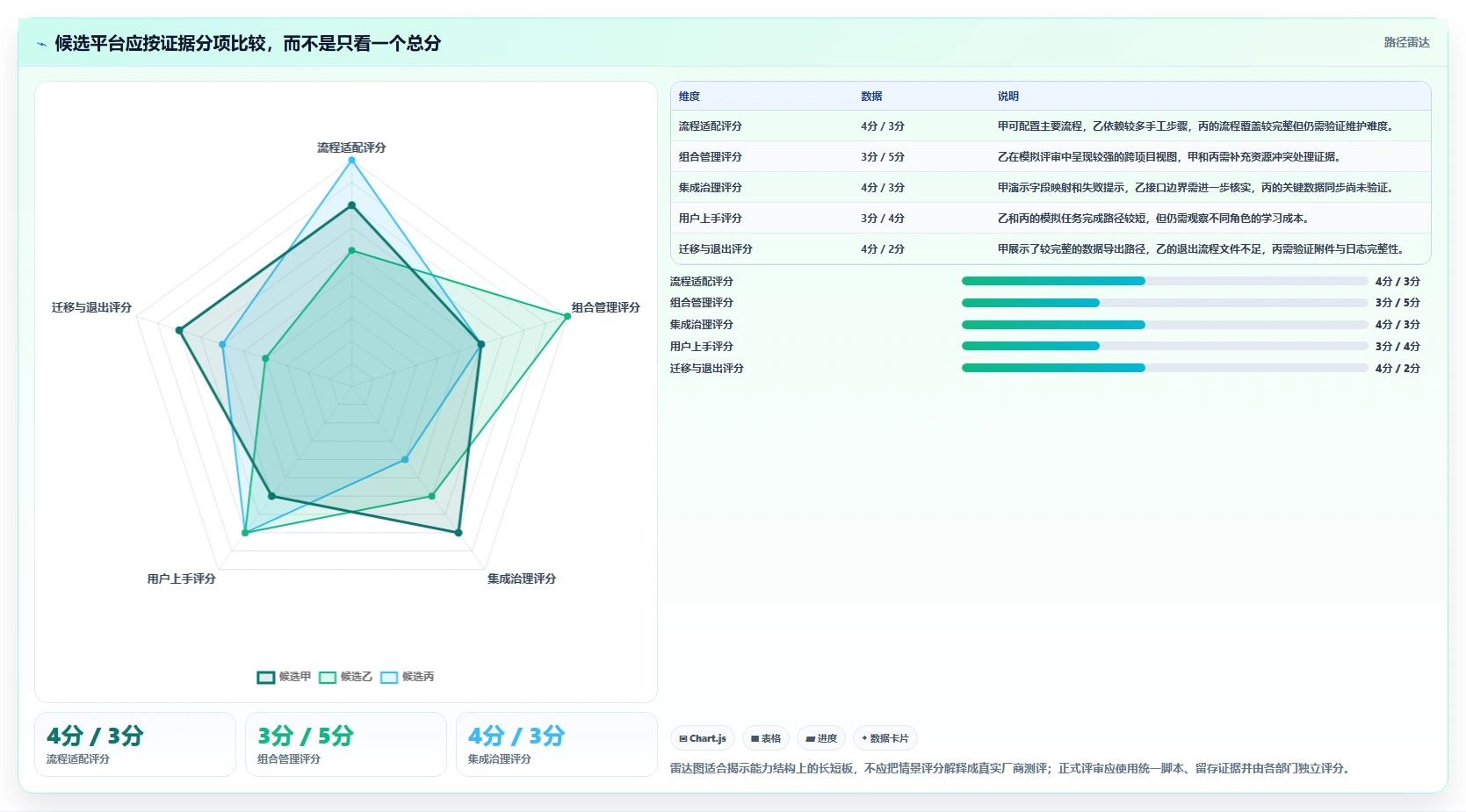Click the Chart.js chip
The height and width of the screenshot is (812, 1466).
pos(703,738)
